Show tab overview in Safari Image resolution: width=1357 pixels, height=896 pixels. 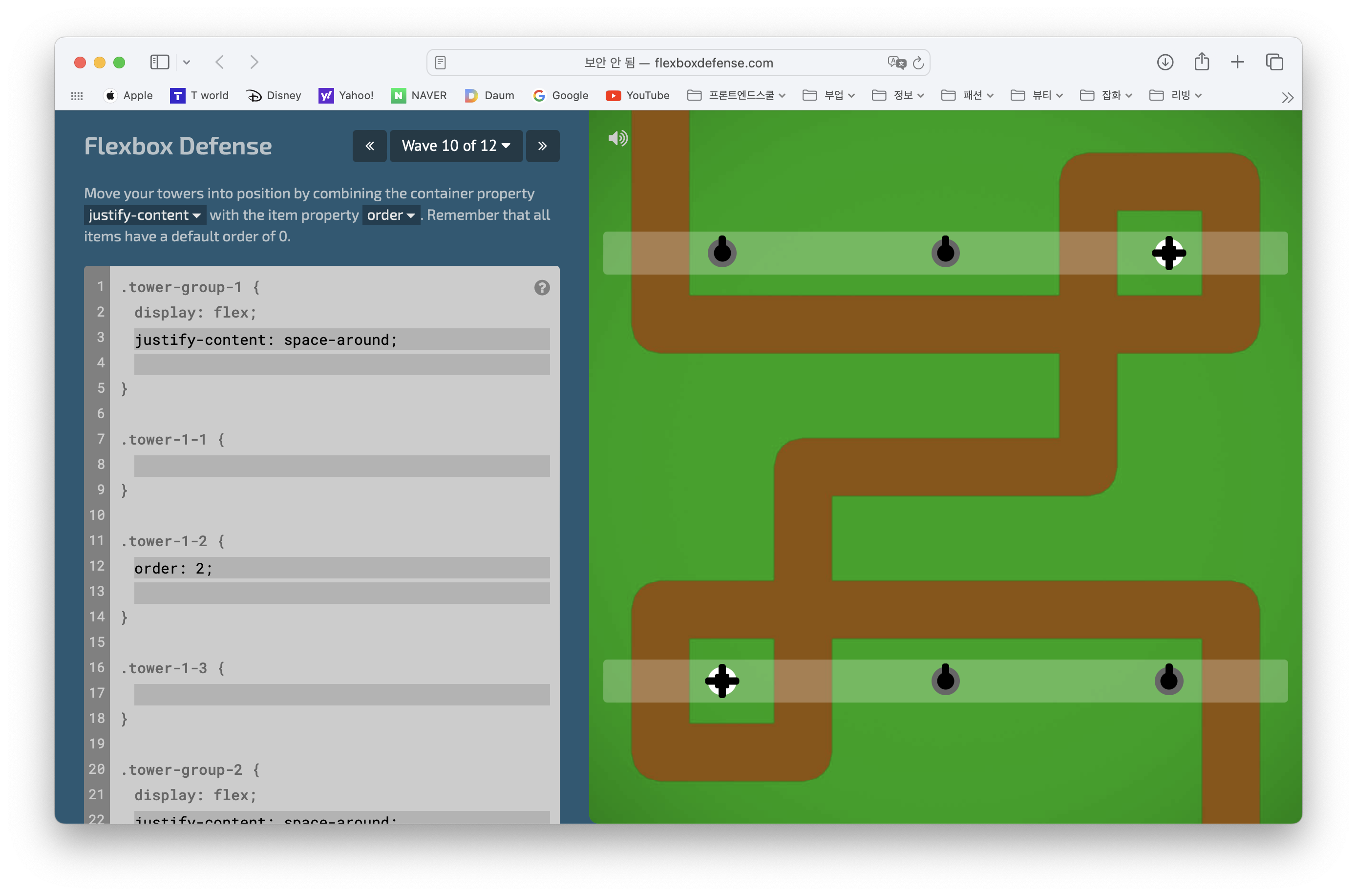point(1274,62)
